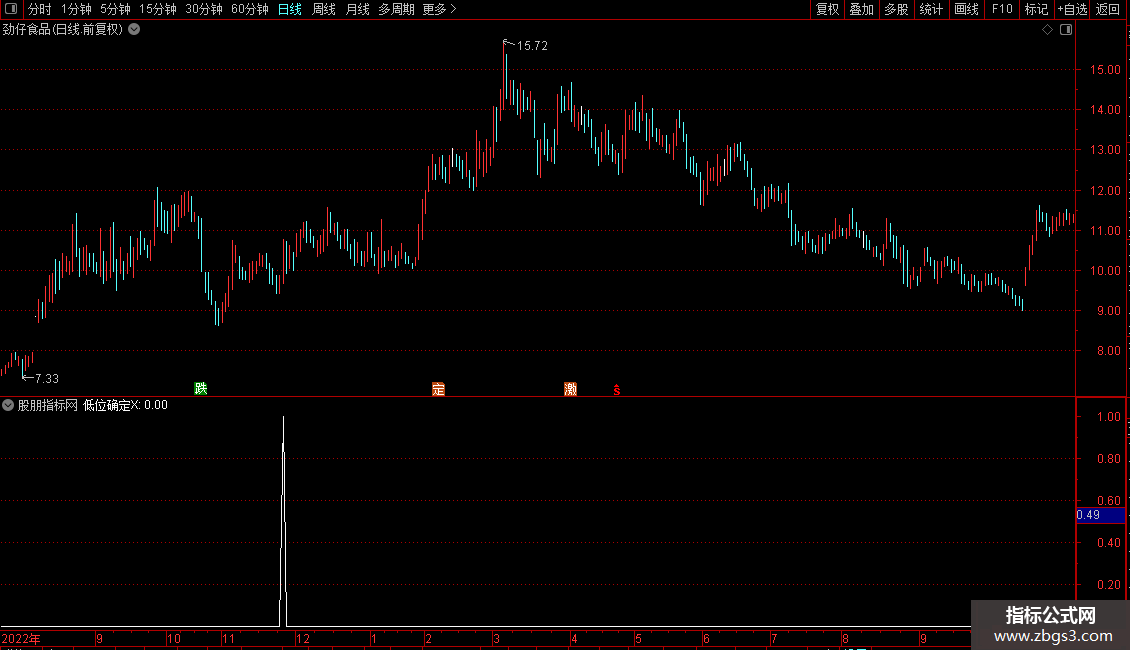Image resolution: width=1130 pixels, height=650 pixels.
Task: Open F10 company info
Action: pos(1002,9)
